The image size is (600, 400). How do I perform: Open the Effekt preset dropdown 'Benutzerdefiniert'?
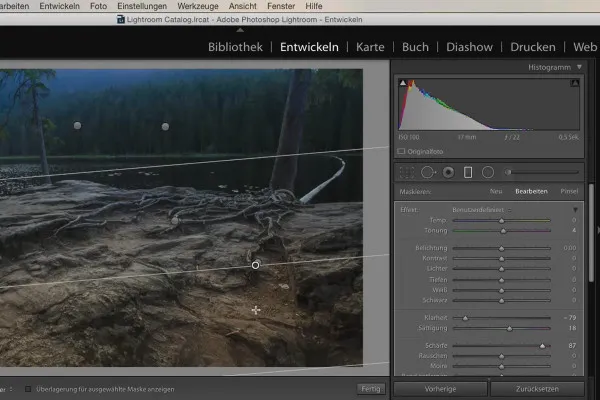481,210
